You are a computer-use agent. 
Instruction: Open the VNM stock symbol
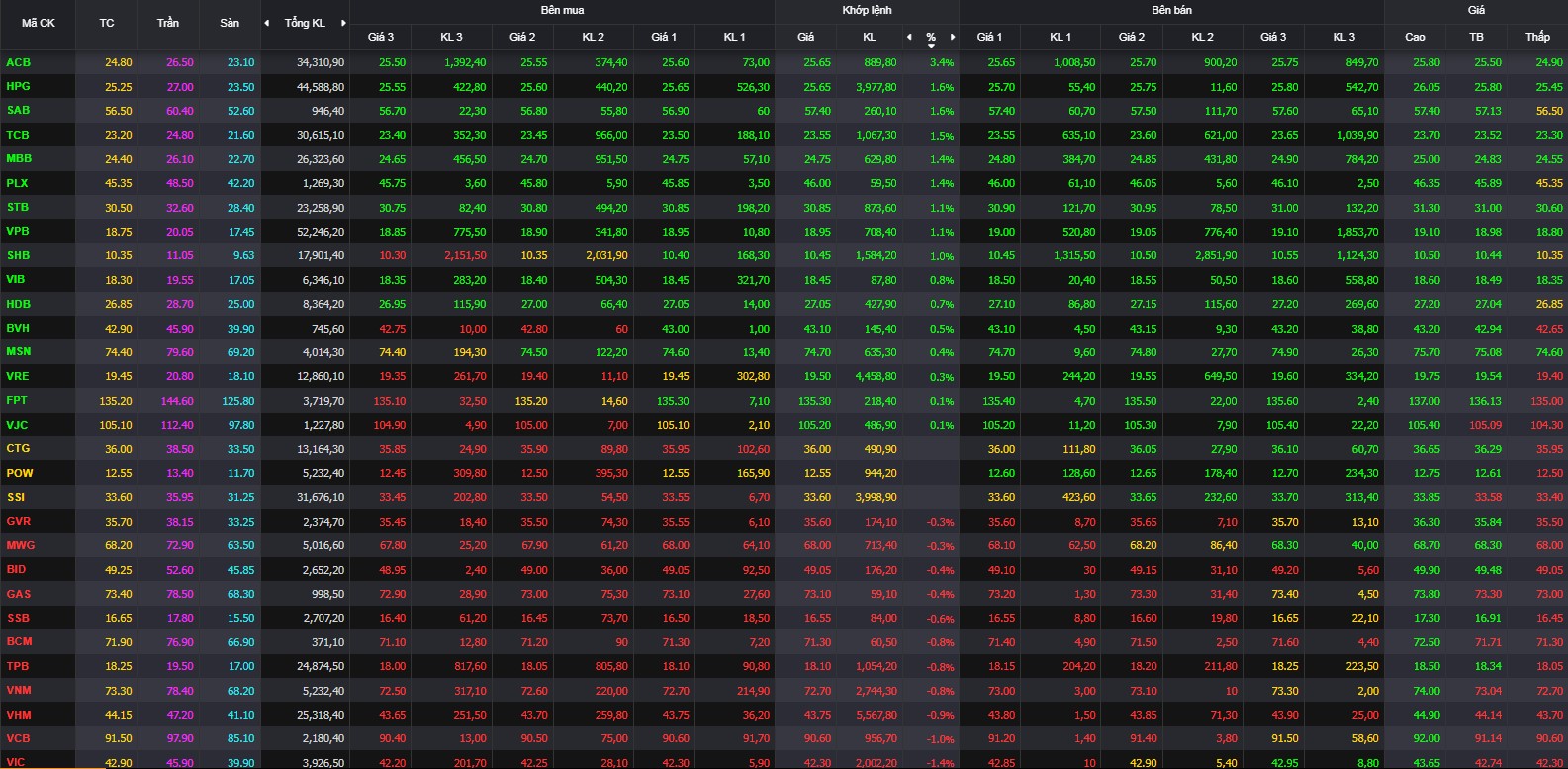tap(19, 690)
